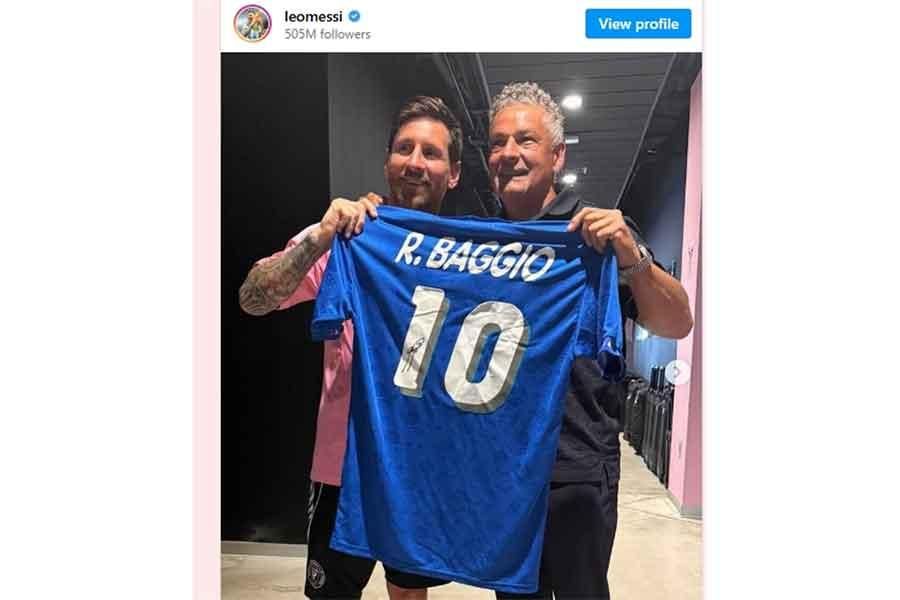900x600 pixels.
Task: Click the R. BAGGIO name on jersey
Action: click(x=475, y=258)
